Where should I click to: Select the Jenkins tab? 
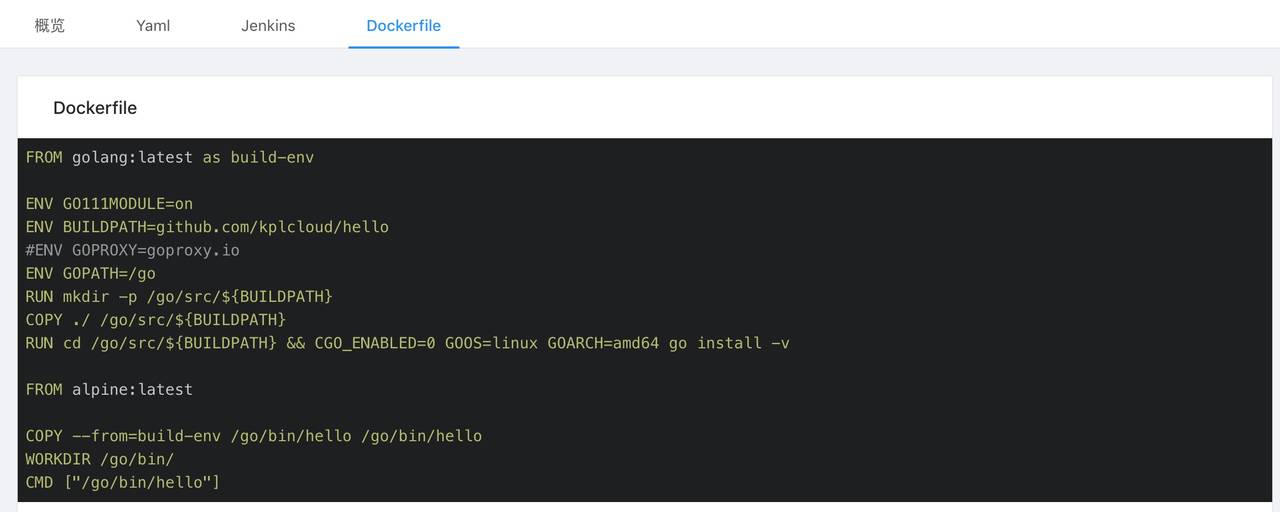(268, 25)
